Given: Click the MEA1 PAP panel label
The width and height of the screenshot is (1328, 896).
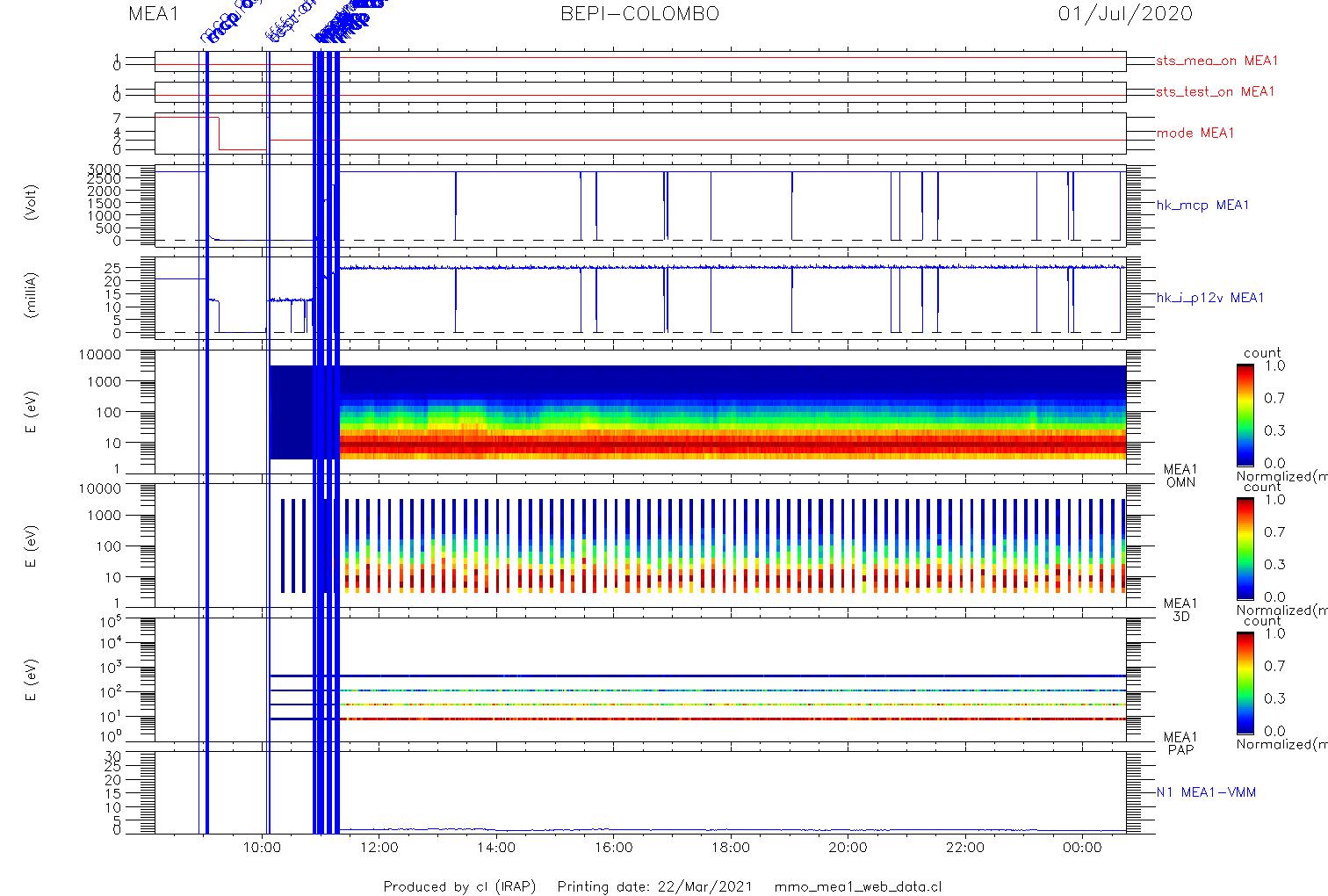Looking at the screenshot, I should click(x=1180, y=743).
